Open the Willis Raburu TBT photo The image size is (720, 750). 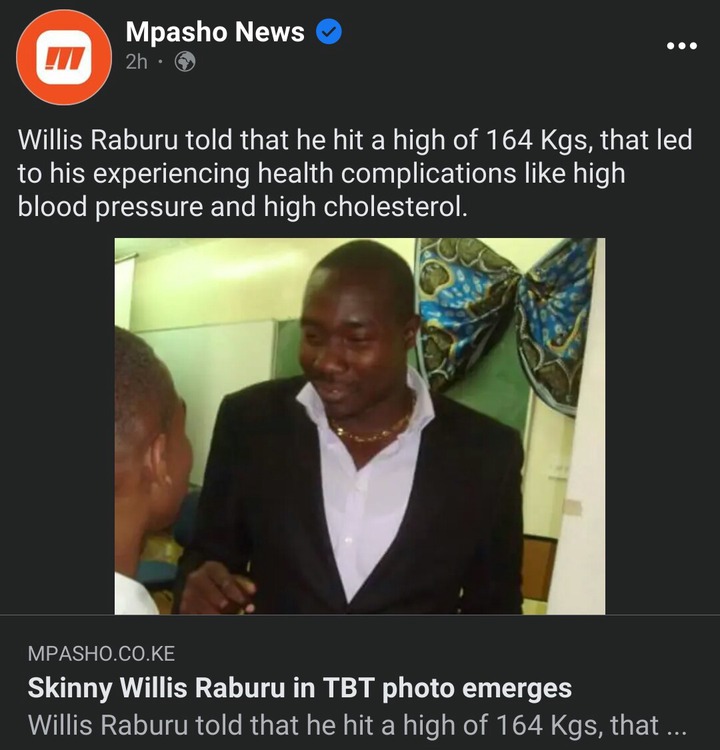click(360, 426)
